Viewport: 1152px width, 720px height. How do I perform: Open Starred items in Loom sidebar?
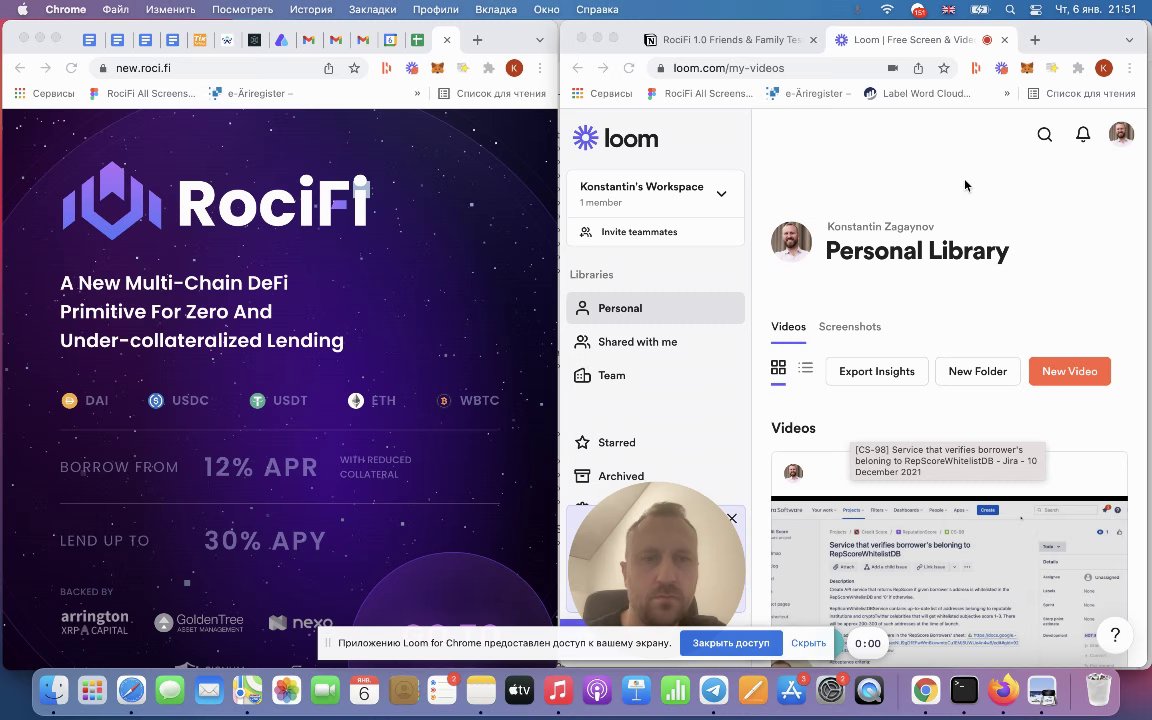[655, 442]
